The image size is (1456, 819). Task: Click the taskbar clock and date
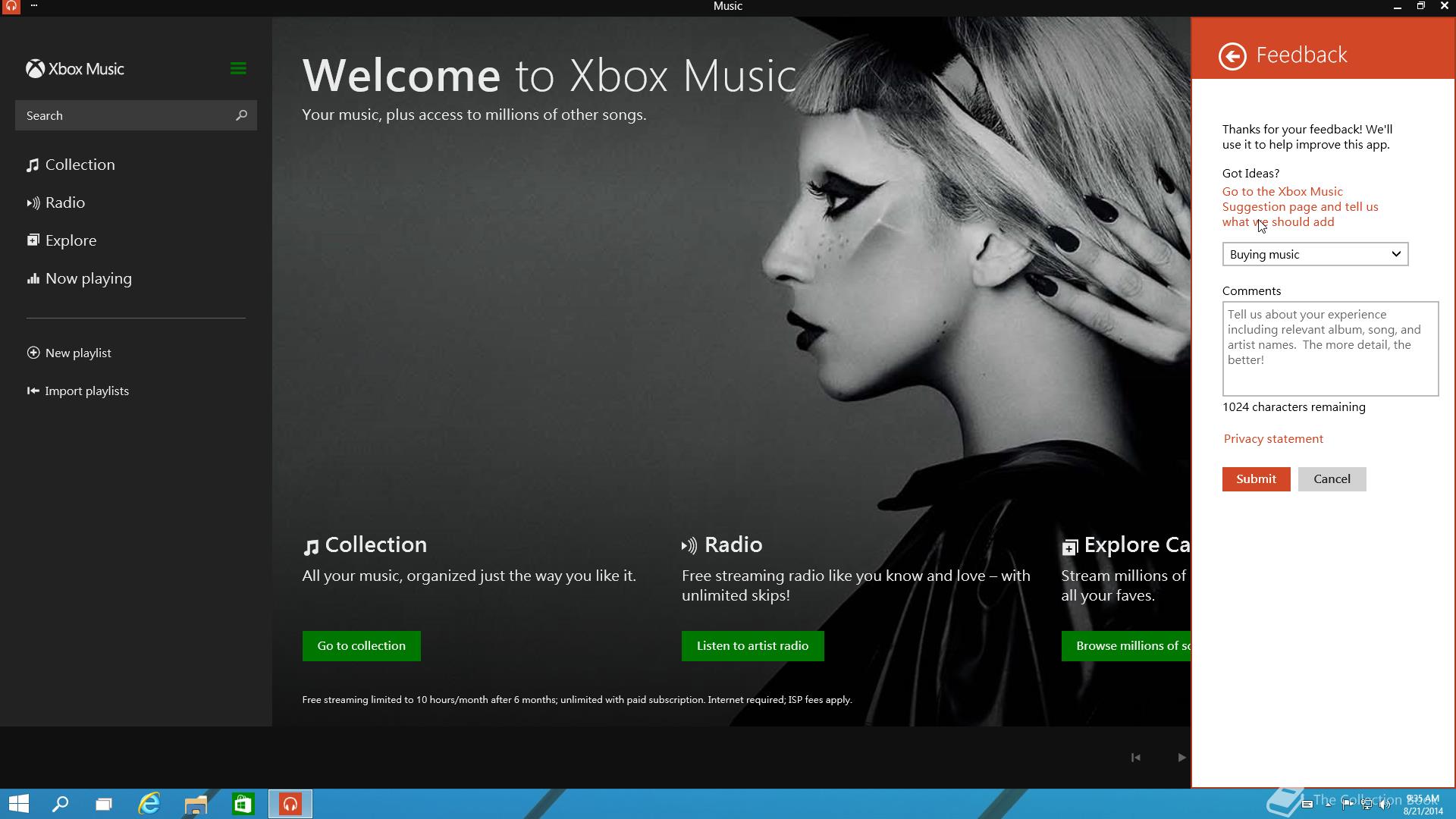(x=1423, y=805)
